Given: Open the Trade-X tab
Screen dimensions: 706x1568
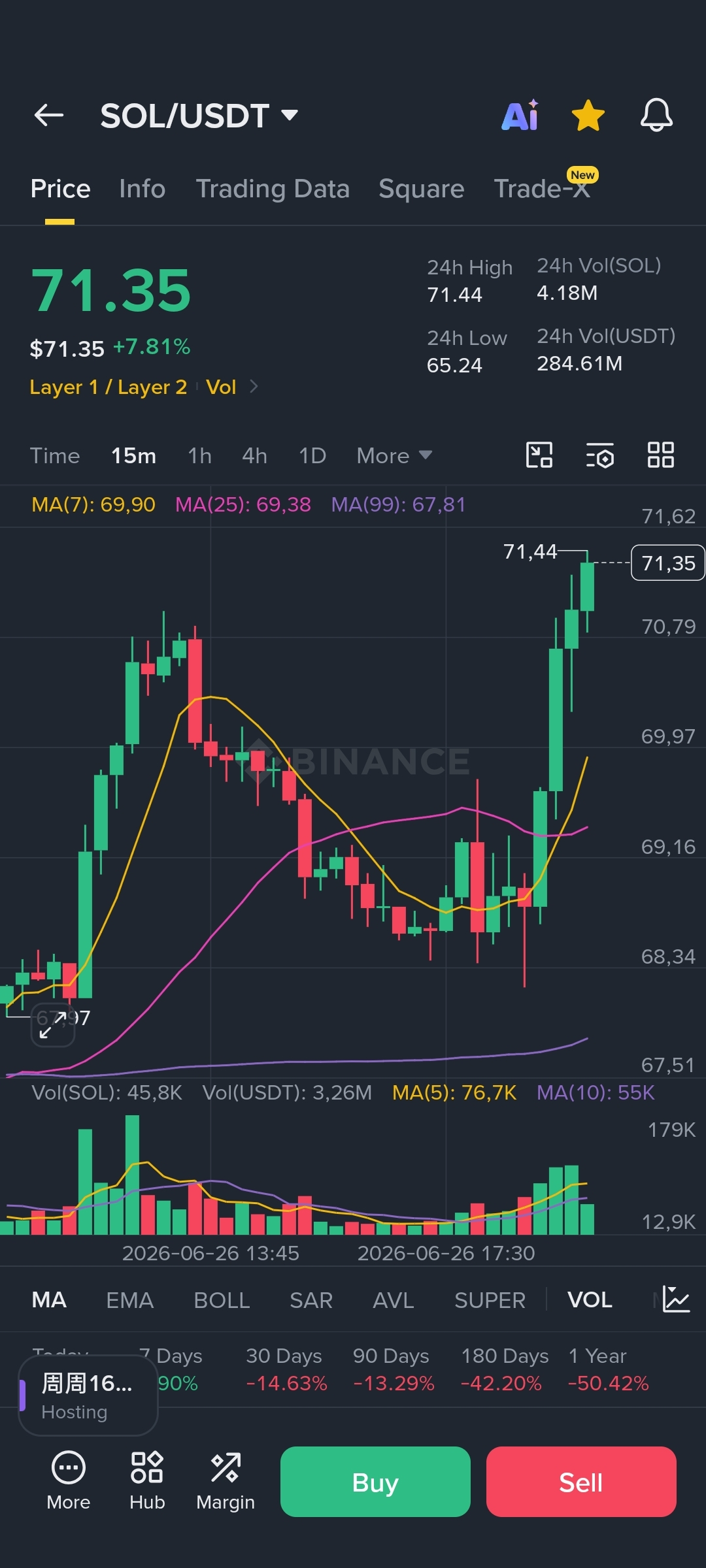Looking at the screenshot, I should coord(542,189).
